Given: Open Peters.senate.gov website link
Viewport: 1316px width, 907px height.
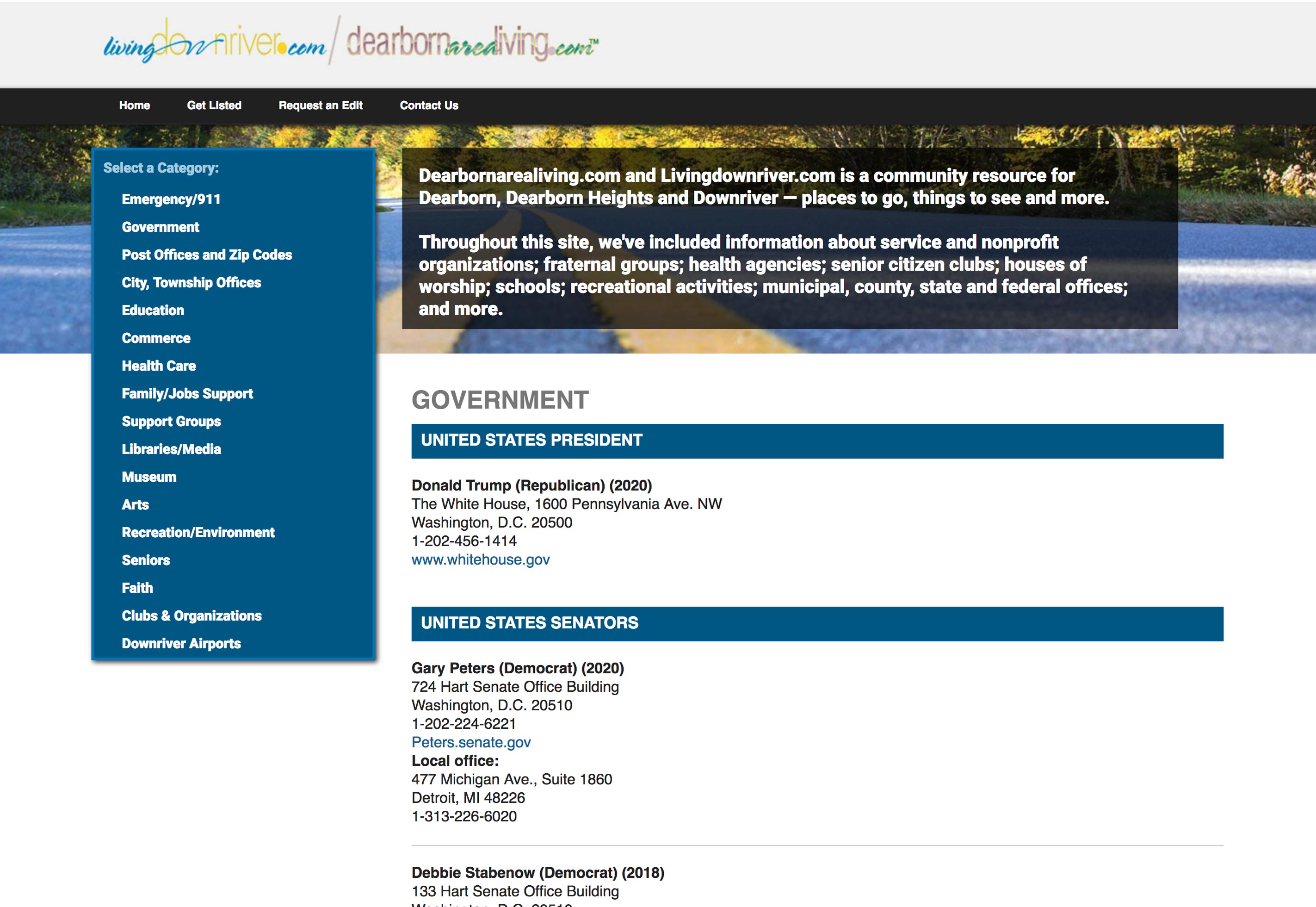Looking at the screenshot, I should [x=471, y=743].
